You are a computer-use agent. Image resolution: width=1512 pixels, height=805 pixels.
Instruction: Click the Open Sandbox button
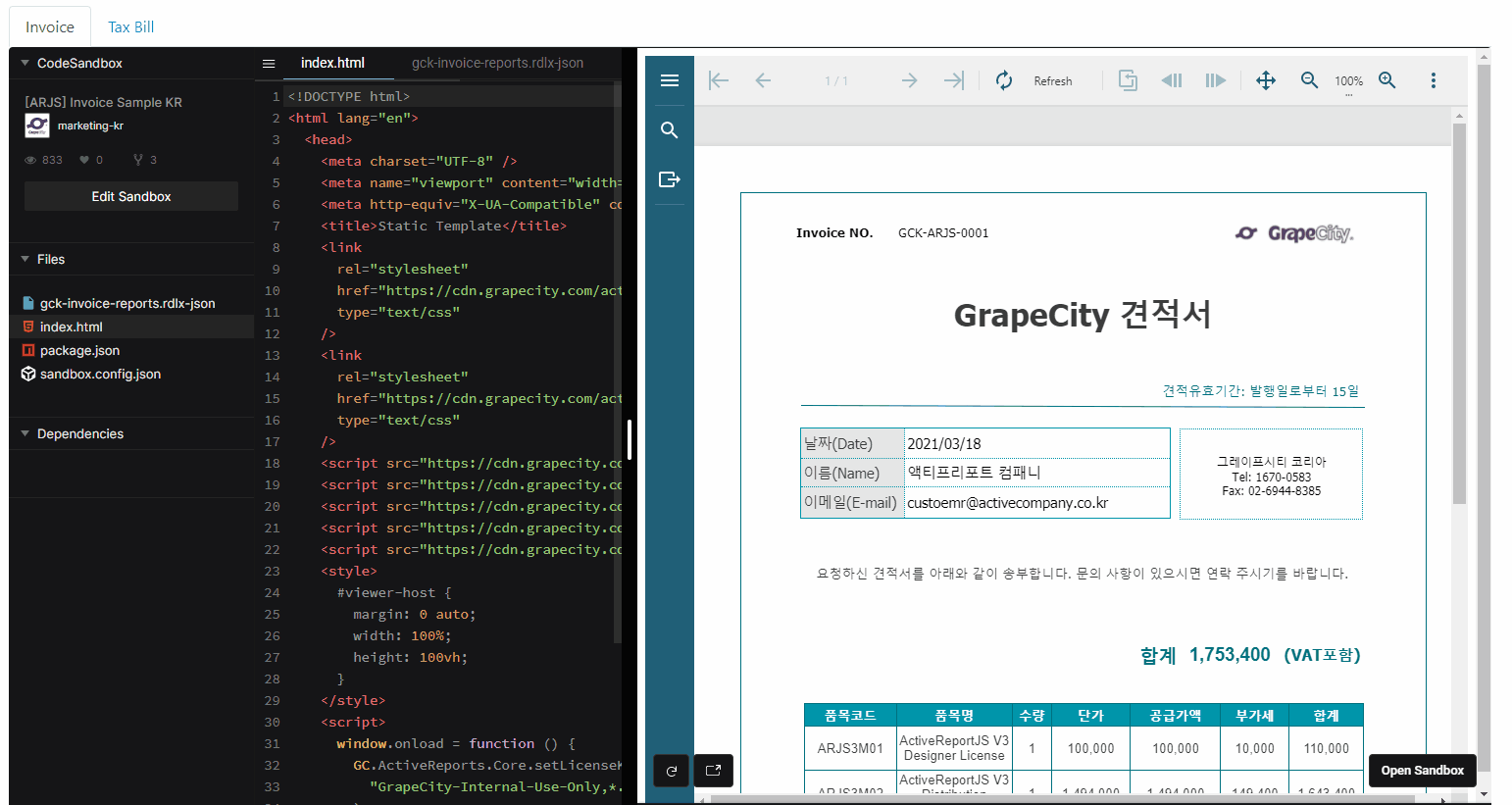[1422, 770]
